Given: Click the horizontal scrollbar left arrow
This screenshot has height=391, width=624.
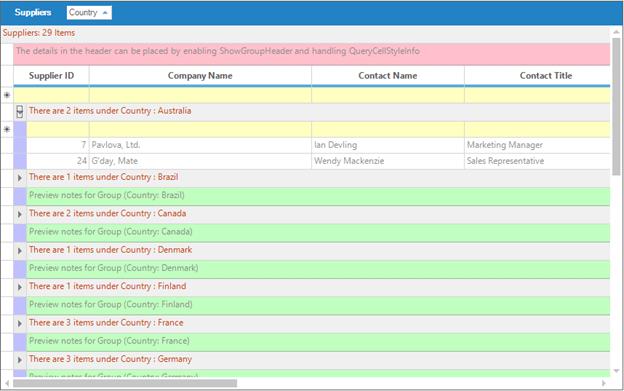Looking at the screenshot, I should click(7, 383).
